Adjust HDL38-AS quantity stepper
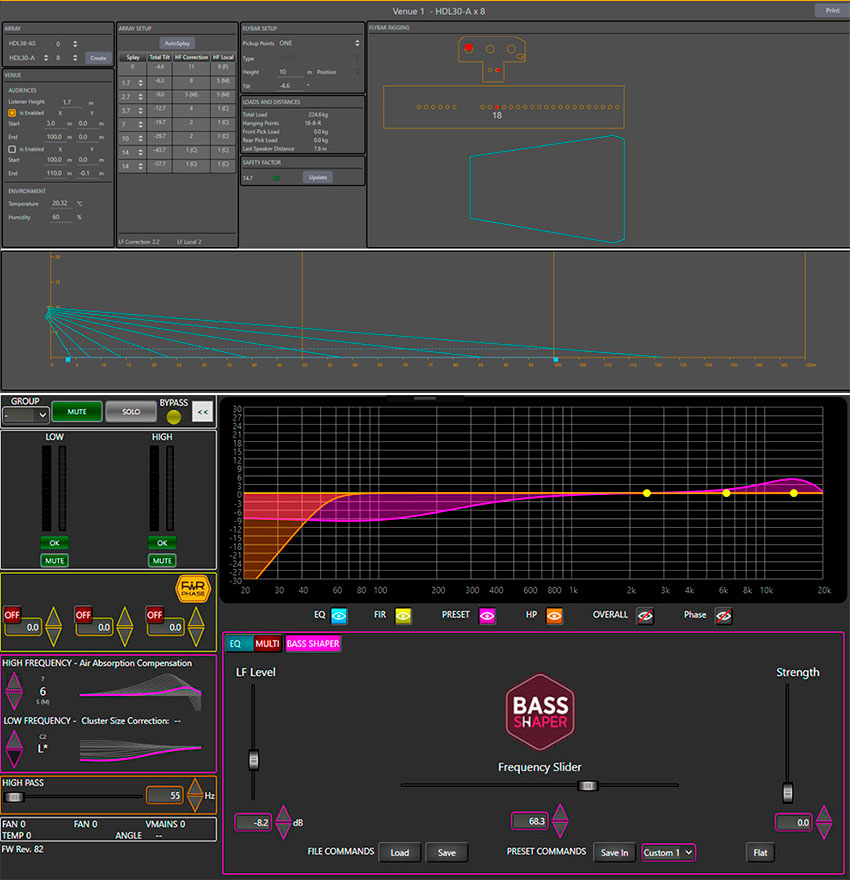 pos(75,44)
